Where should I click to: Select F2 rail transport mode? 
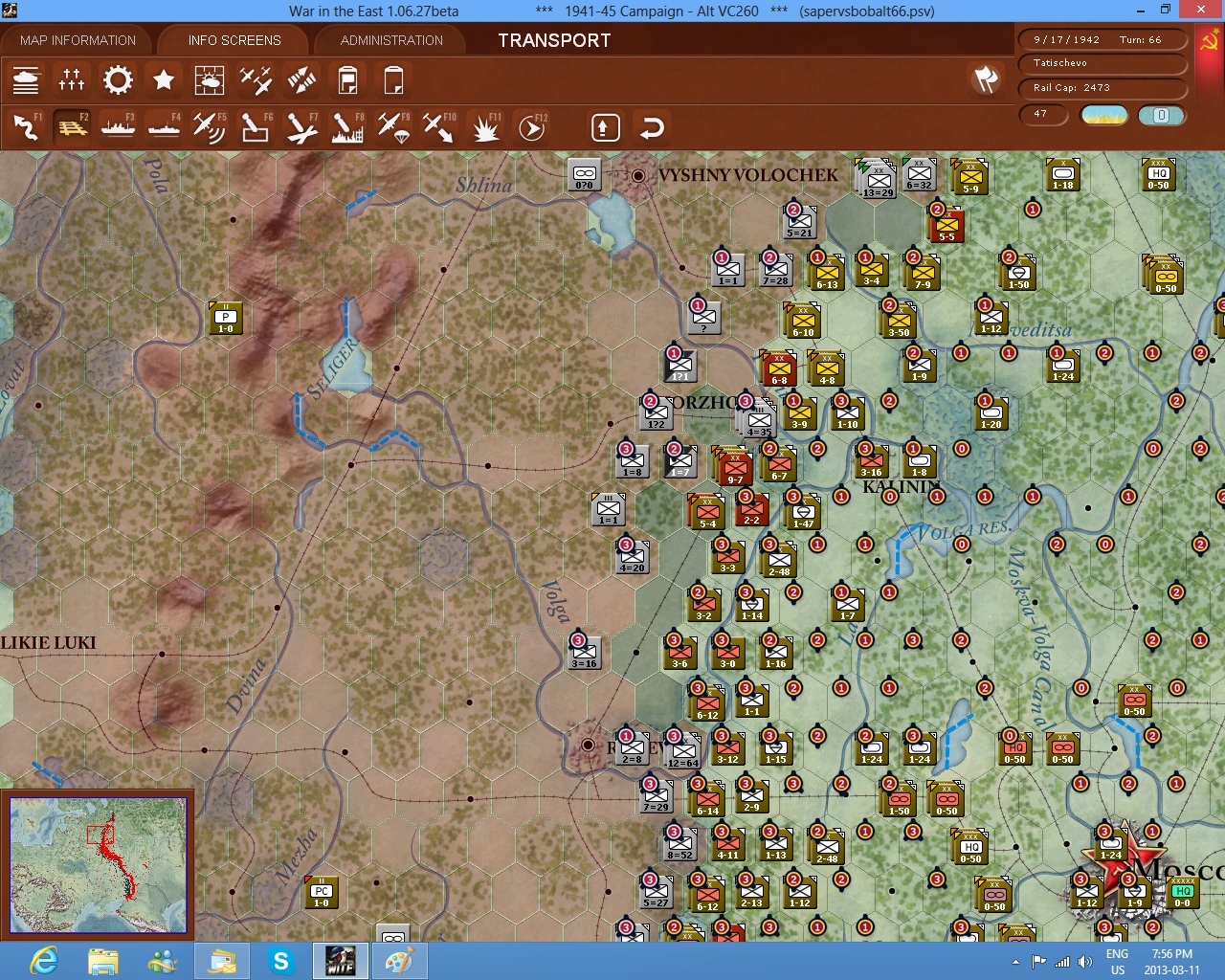point(72,127)
